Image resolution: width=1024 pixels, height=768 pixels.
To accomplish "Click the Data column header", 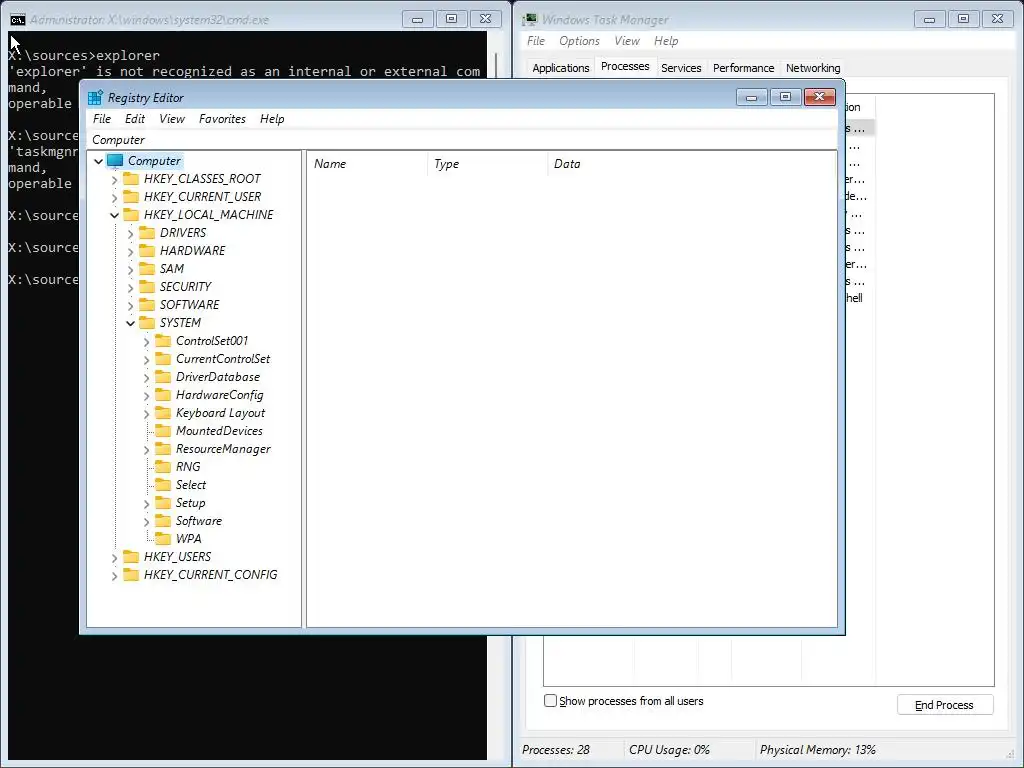I will point(692,164).
